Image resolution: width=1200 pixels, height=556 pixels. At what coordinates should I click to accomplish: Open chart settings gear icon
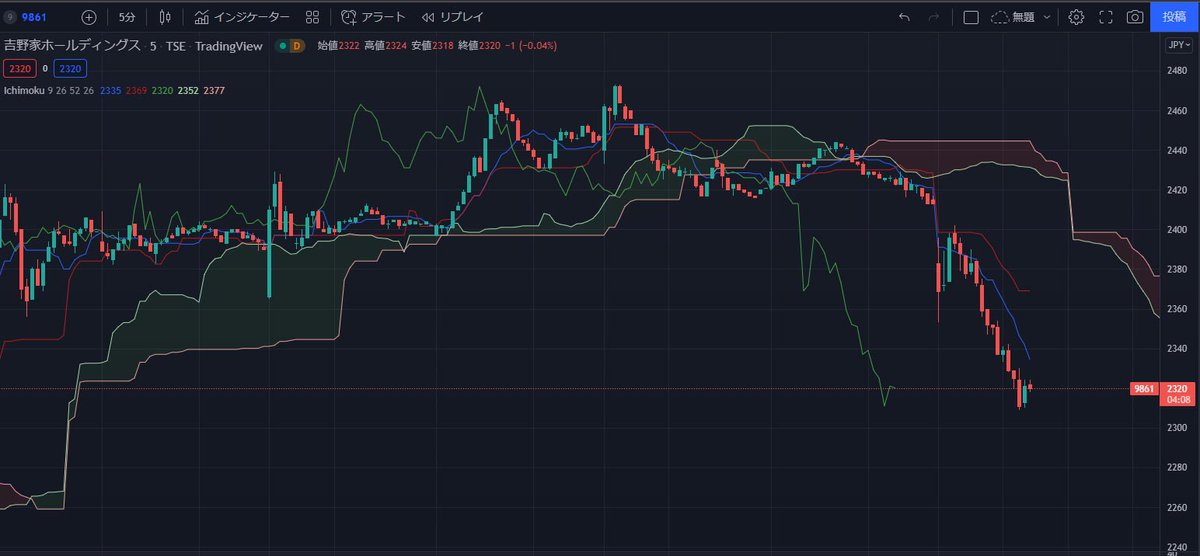coord(1076,17)
